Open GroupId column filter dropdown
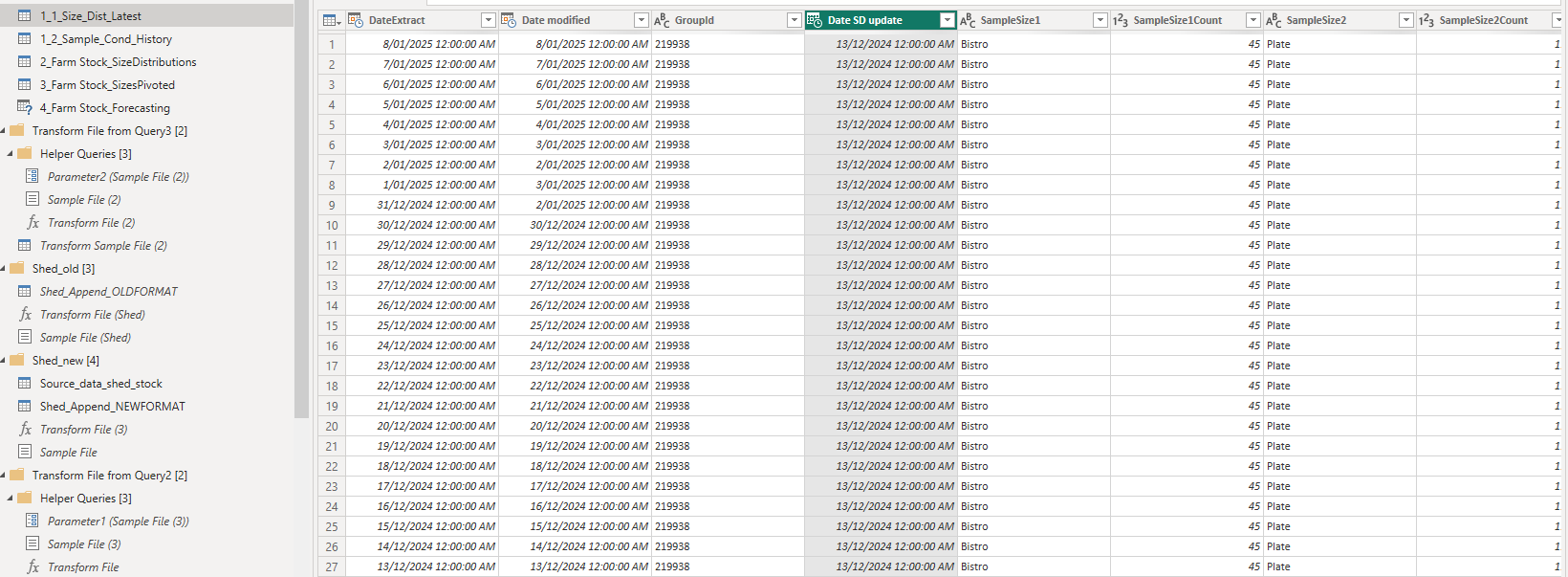This screenshot has height=577, width=1568. tap(794, 20)
